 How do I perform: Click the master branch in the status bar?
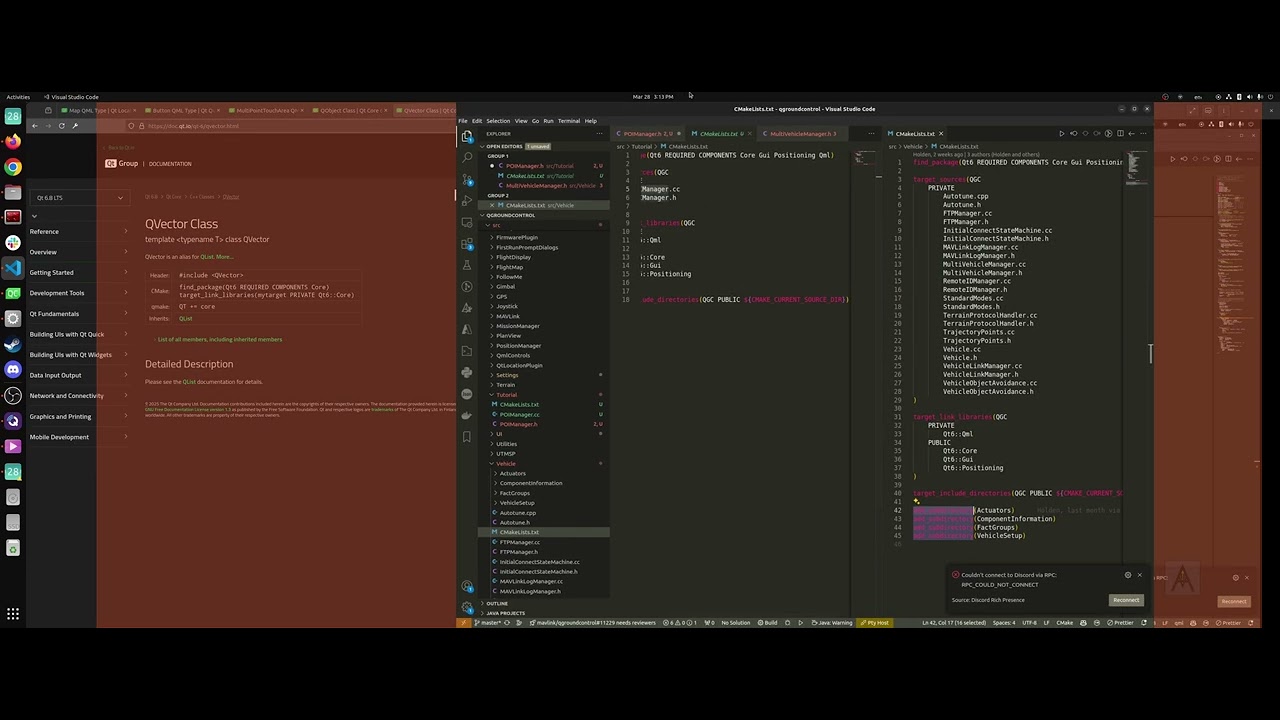pos(488,623)
